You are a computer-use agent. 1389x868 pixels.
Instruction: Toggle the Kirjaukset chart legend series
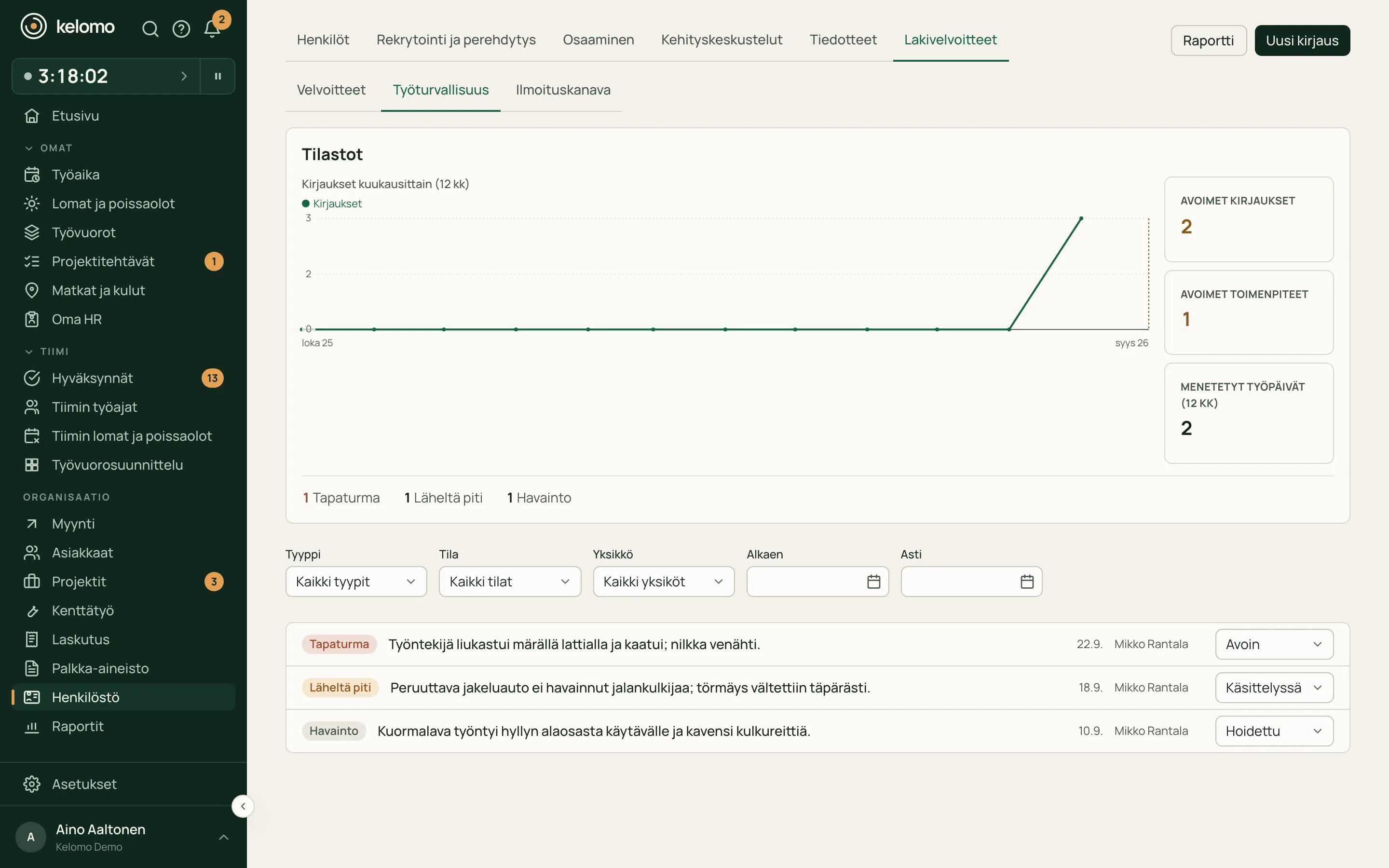(x=332, y=203)
